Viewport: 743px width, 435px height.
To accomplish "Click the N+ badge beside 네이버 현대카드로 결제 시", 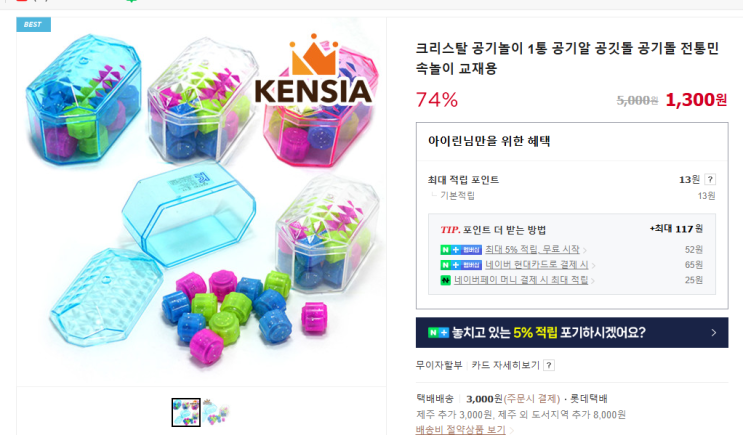I will point(461,265).
